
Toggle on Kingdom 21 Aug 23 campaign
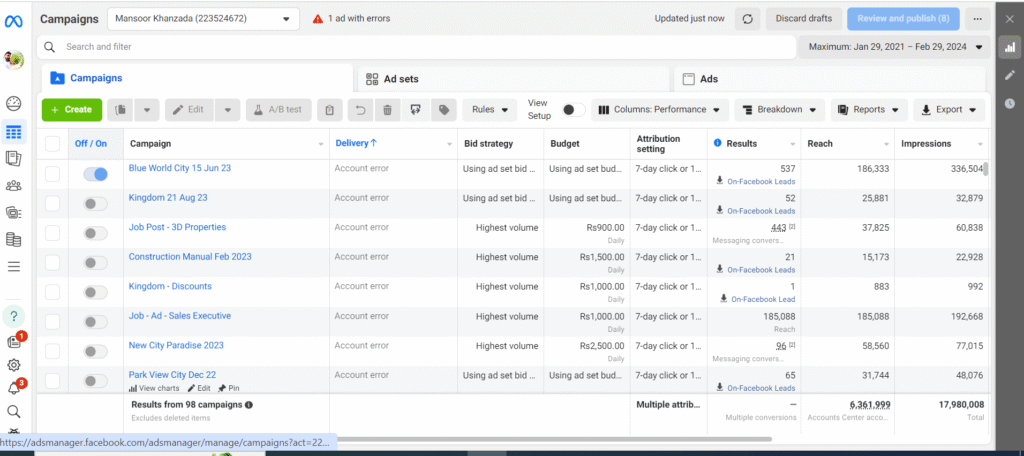pos(95,204)
